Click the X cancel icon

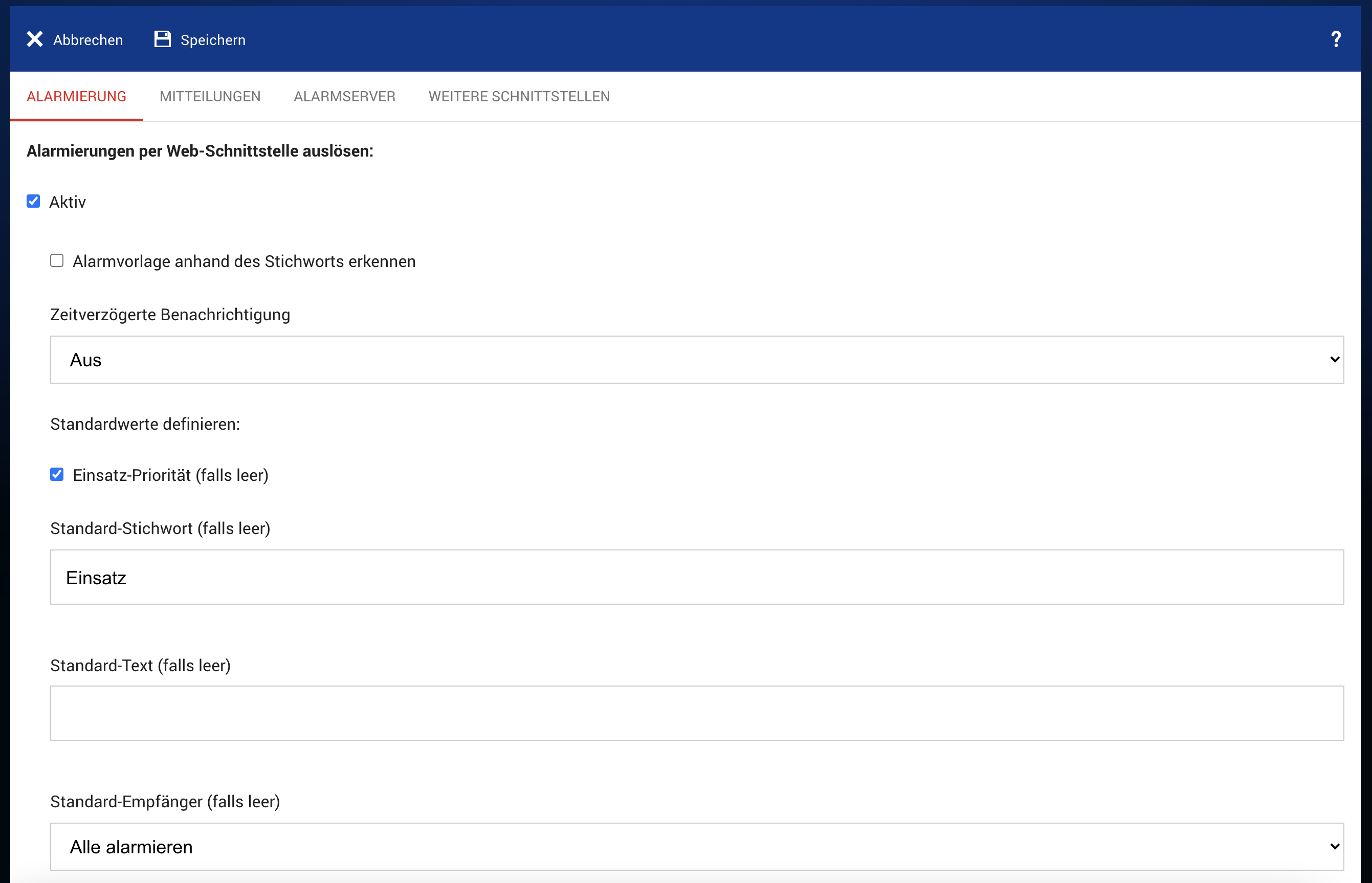point(35,39)
